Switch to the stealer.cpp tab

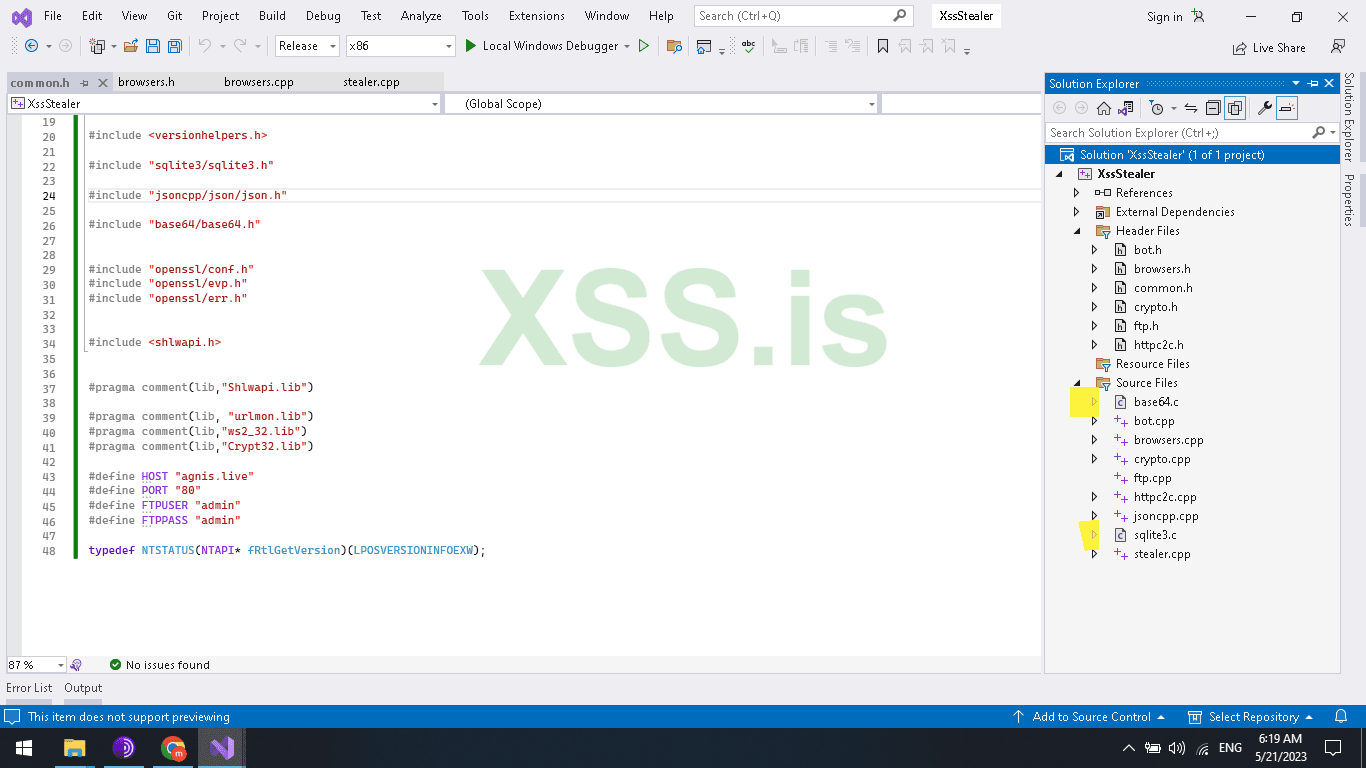(371, 82)
